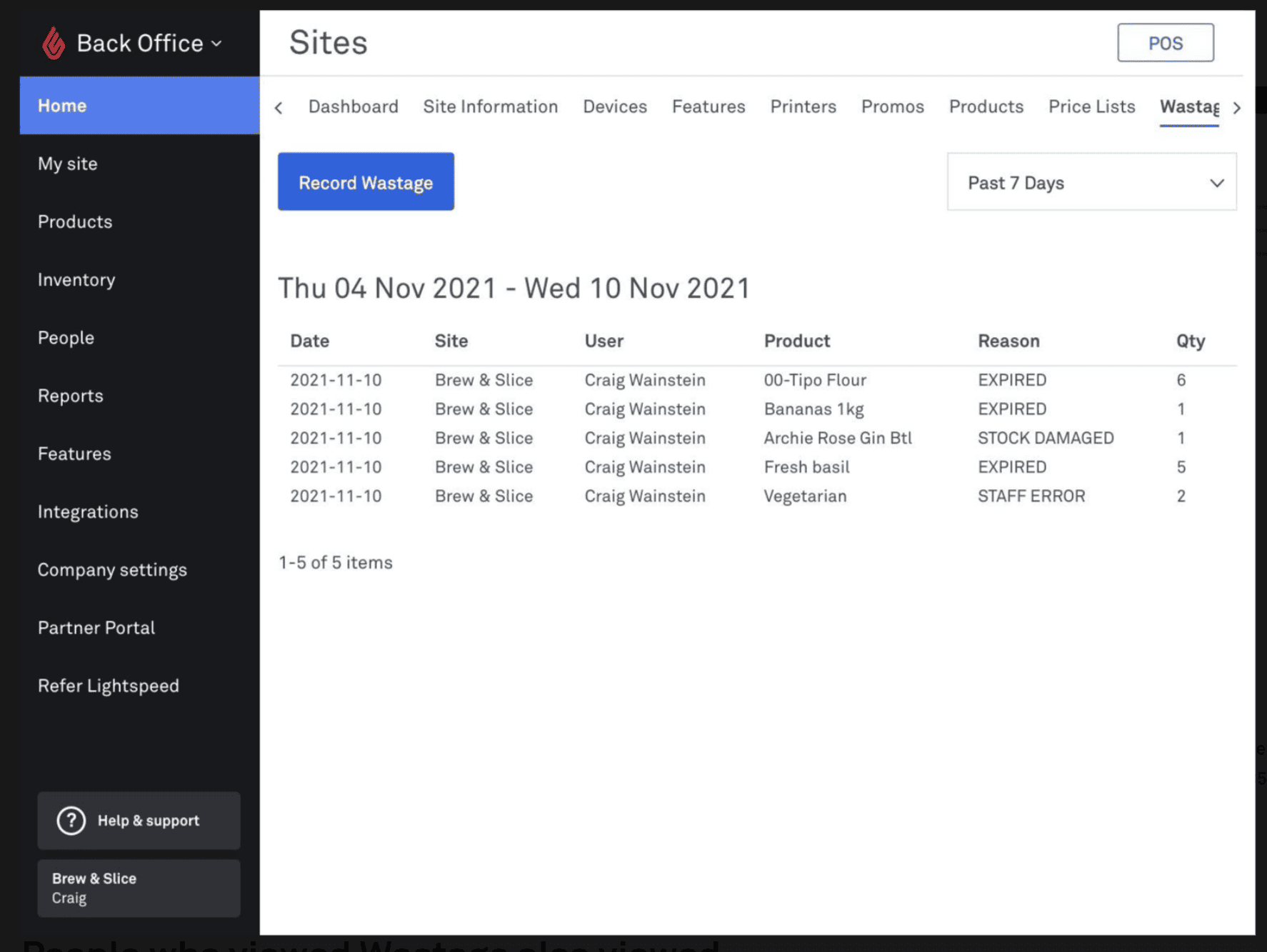
Task: Click the Refer Lightspeed sidebar link
Action: [x=109, y=686]
